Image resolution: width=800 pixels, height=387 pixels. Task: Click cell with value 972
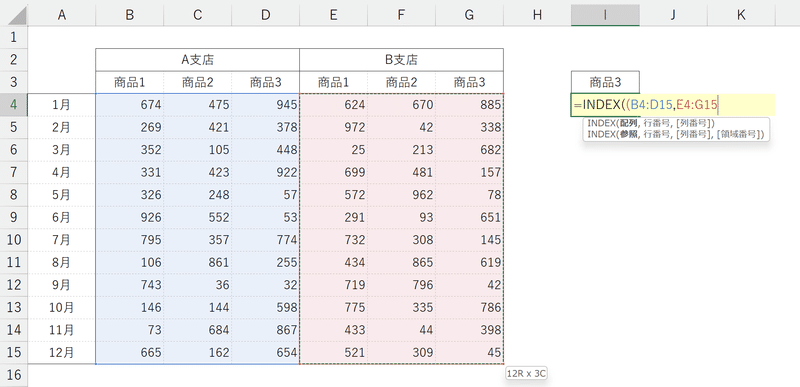333,127
